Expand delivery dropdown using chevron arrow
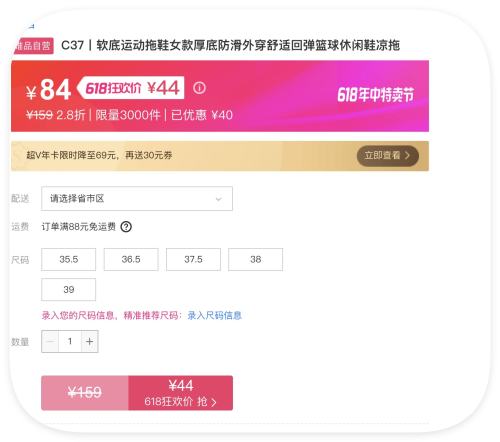500x442 pixels. (x=219, y=199)
